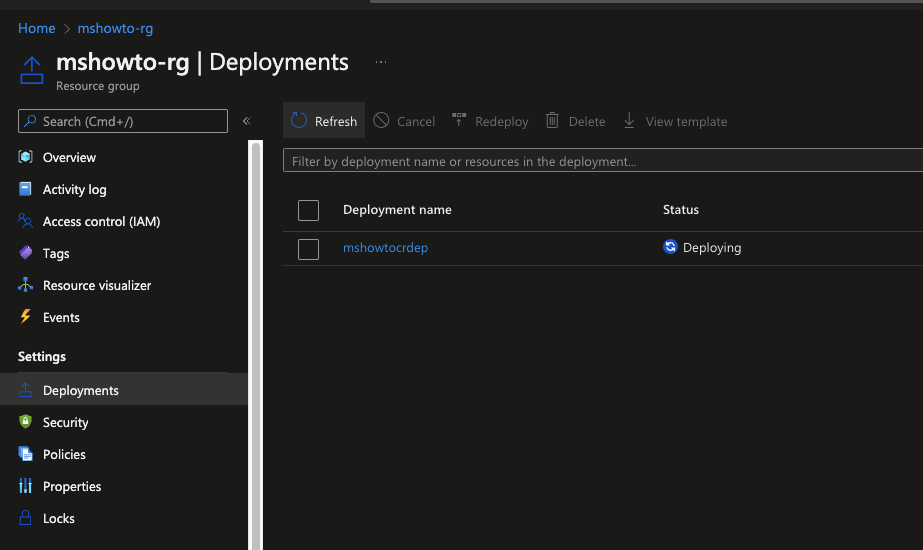Screen dimensions: 923x550
Task: Collapse the sidebar with the double chevron
Action: click(247, 121)
